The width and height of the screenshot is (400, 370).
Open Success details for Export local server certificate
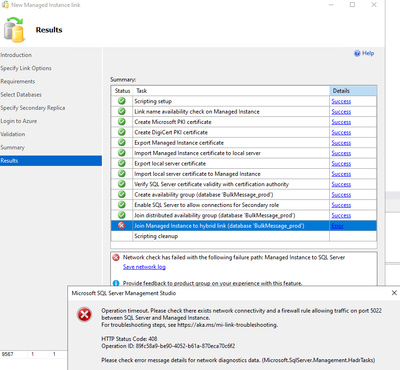(341, 164)
